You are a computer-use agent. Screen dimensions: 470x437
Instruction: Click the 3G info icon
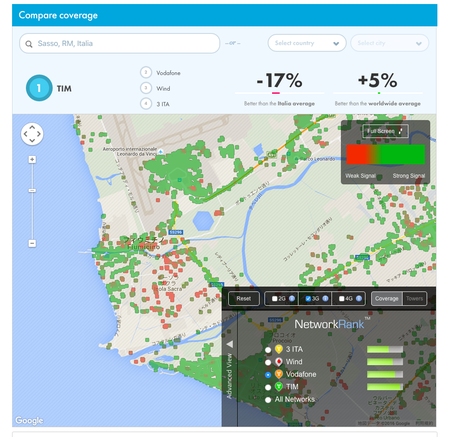pyautogui.click(x=325, y=299)
